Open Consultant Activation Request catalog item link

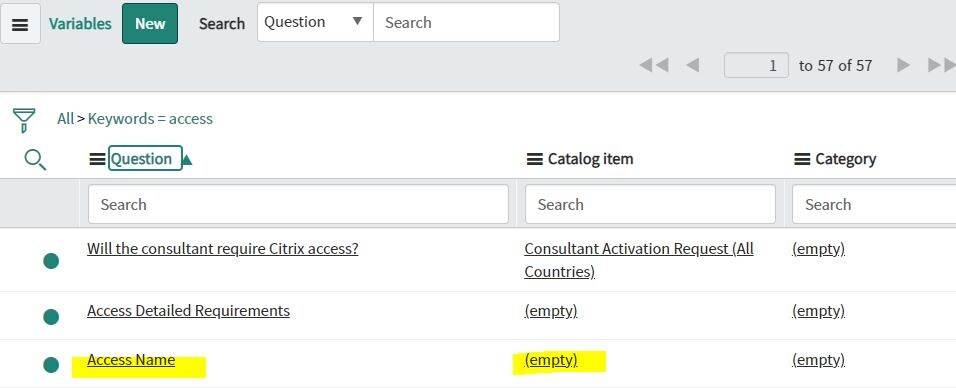(x=639, y=260)
